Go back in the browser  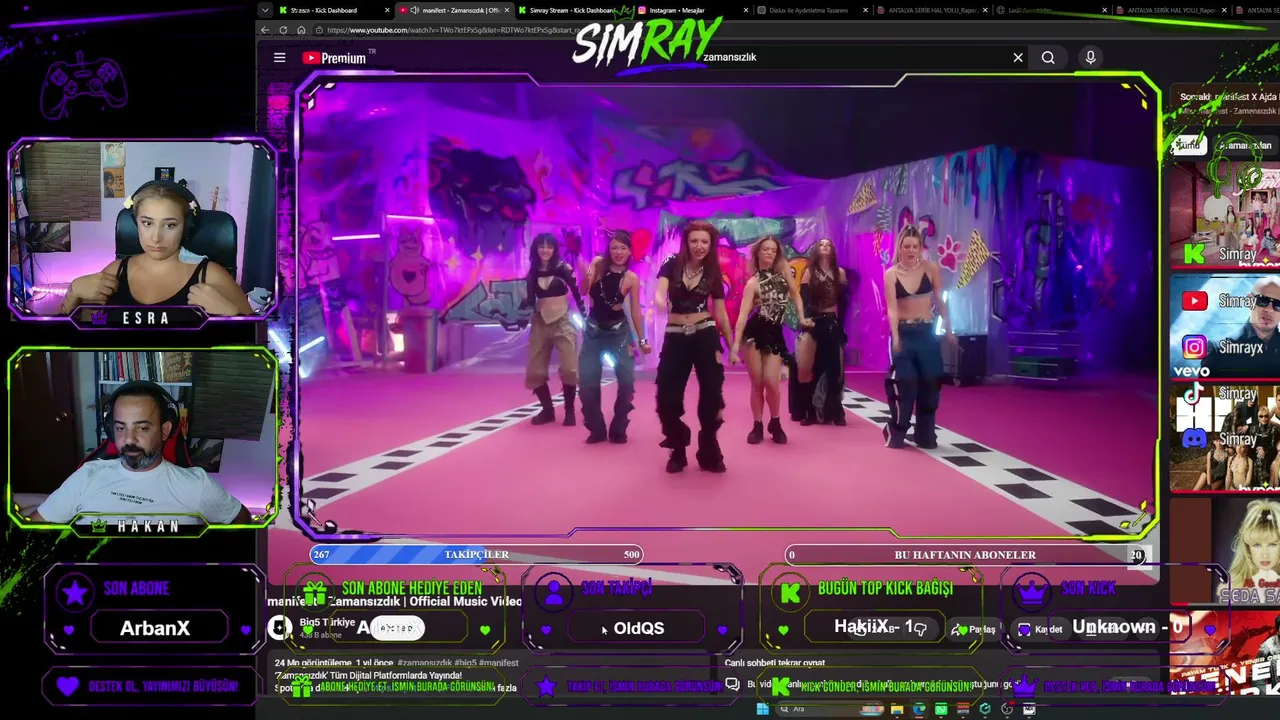coord(265,30)
